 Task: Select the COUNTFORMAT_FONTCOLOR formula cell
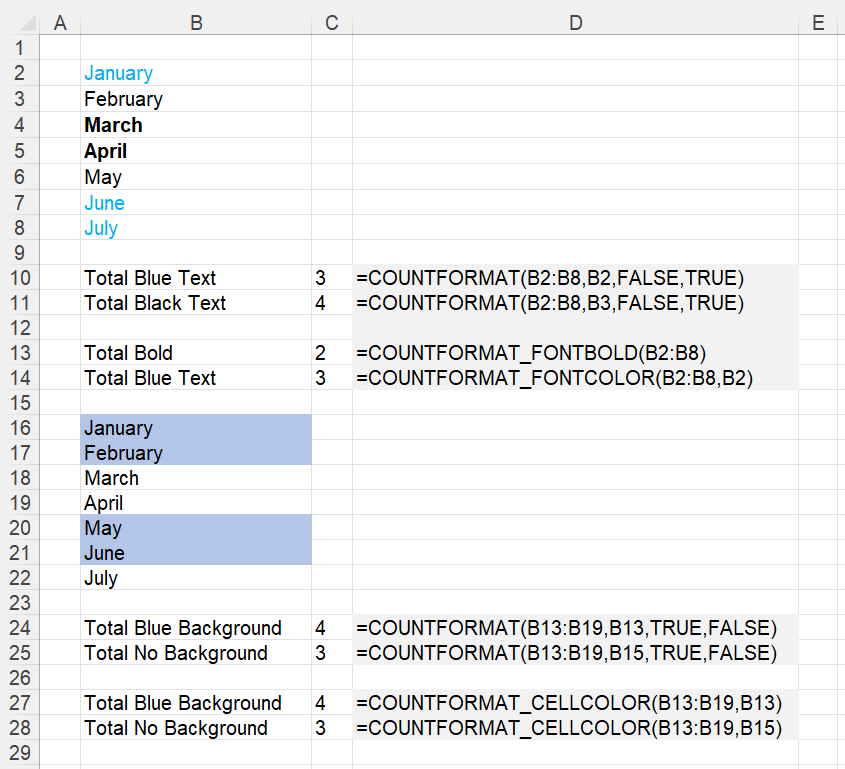pos(575,378)
